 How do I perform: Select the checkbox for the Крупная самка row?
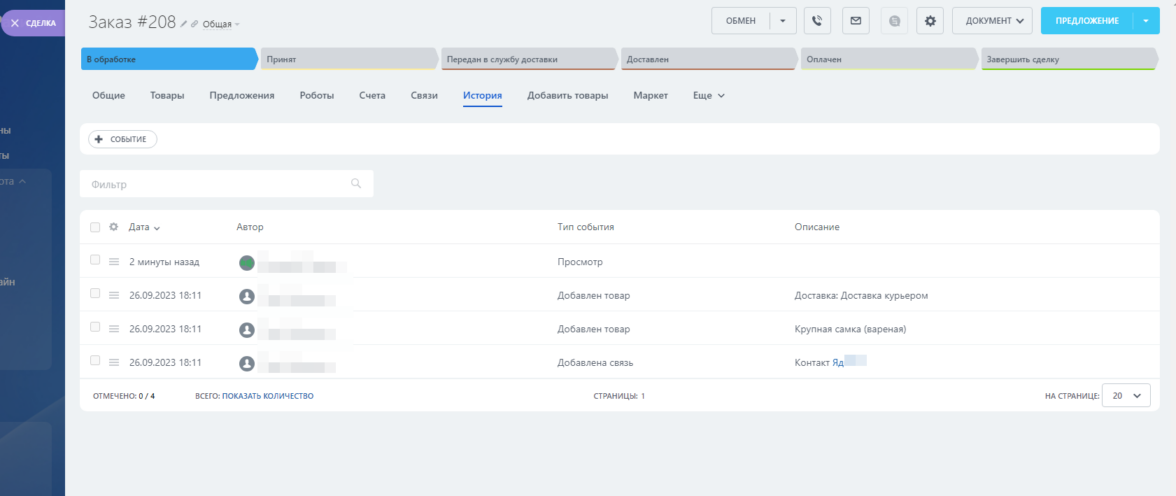point(95,327)
